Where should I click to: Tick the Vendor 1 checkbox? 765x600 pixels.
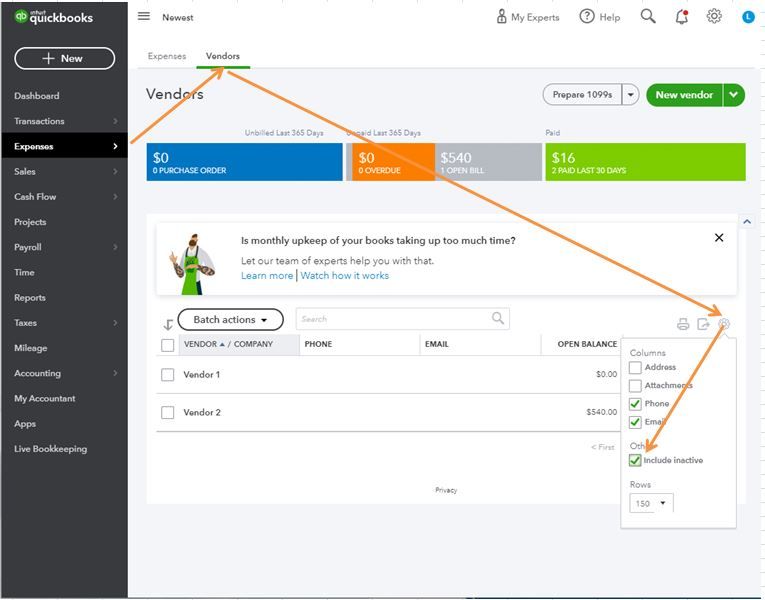pyautogui.click(x=167, y=375)
